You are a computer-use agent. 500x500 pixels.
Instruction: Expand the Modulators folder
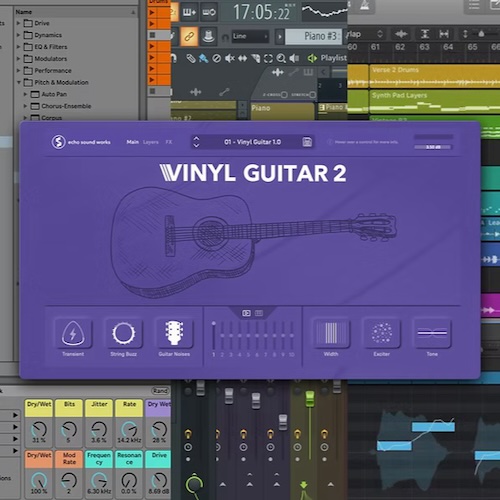click(x=19, y=59)
